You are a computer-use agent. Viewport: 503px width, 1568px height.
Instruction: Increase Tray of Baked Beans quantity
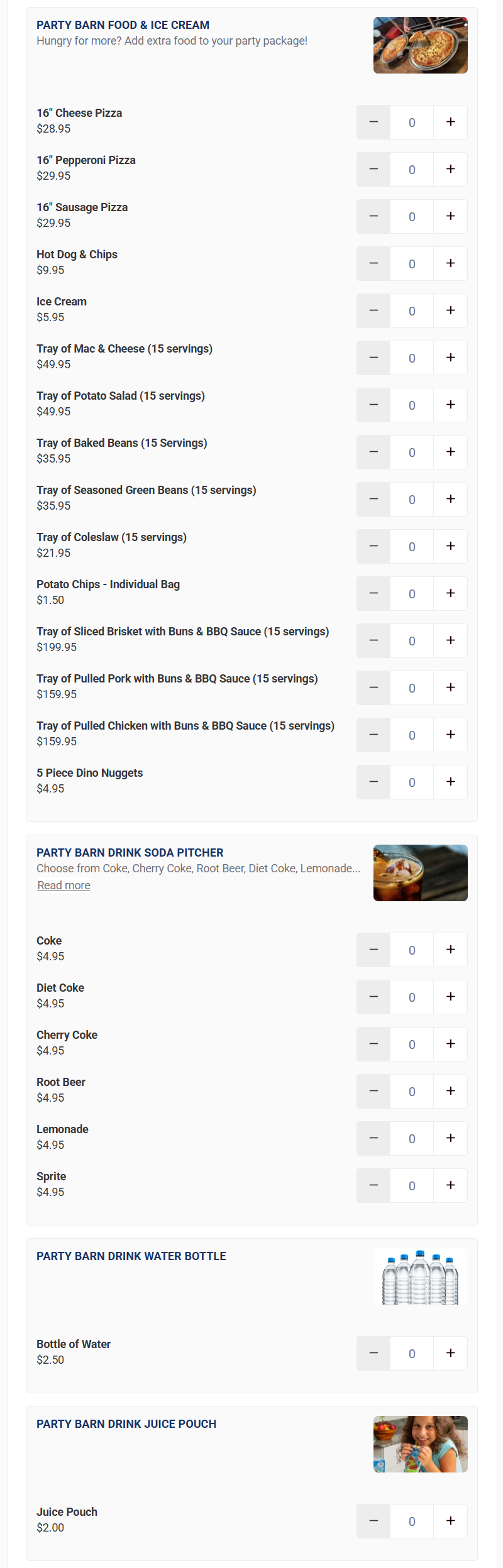click(450, 452)
